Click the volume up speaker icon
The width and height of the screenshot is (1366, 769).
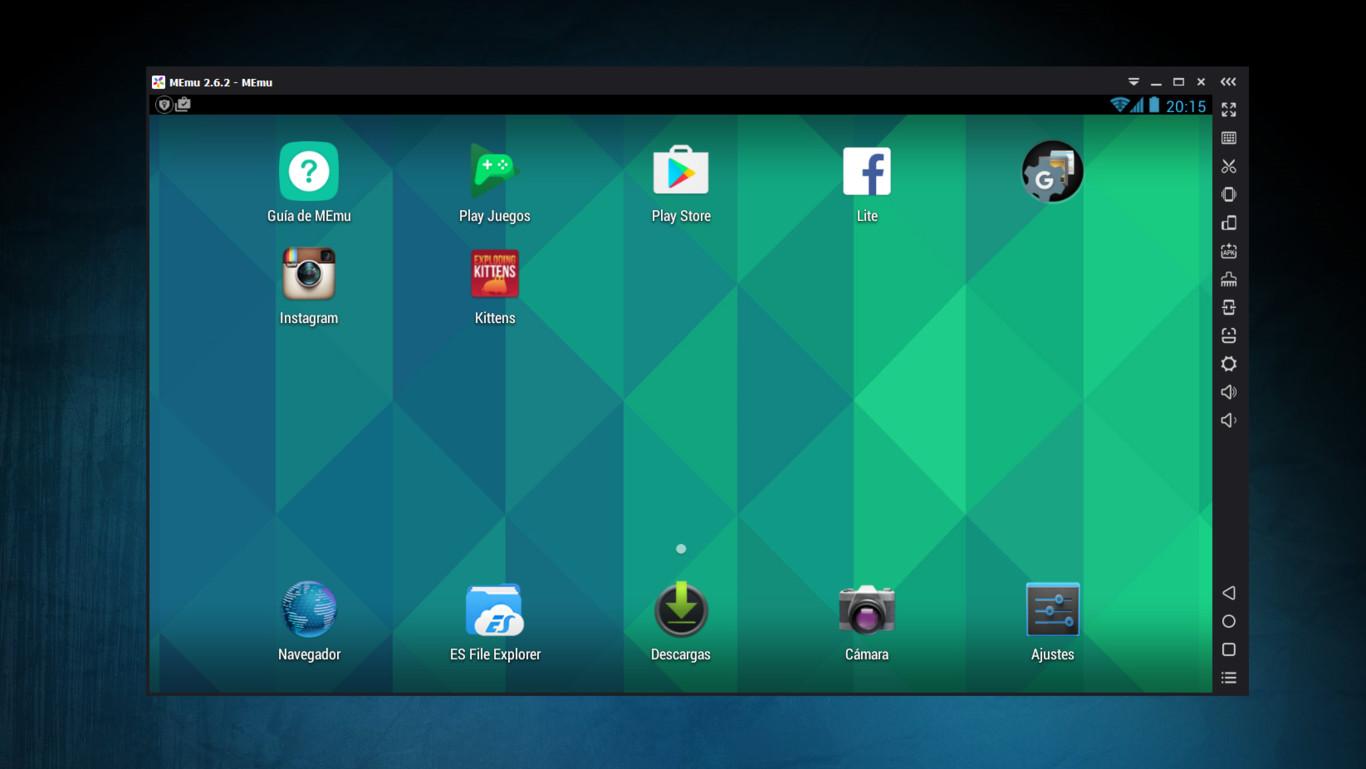point(1229,392)
